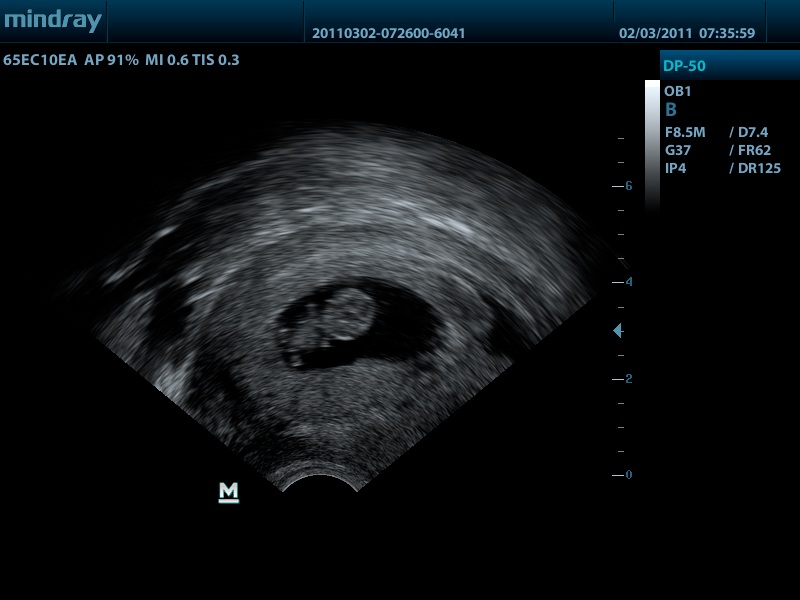Viewport: 800px width, 600px height.
Task: Click the focus position arrow on depth scale
Action: (617, 331)
